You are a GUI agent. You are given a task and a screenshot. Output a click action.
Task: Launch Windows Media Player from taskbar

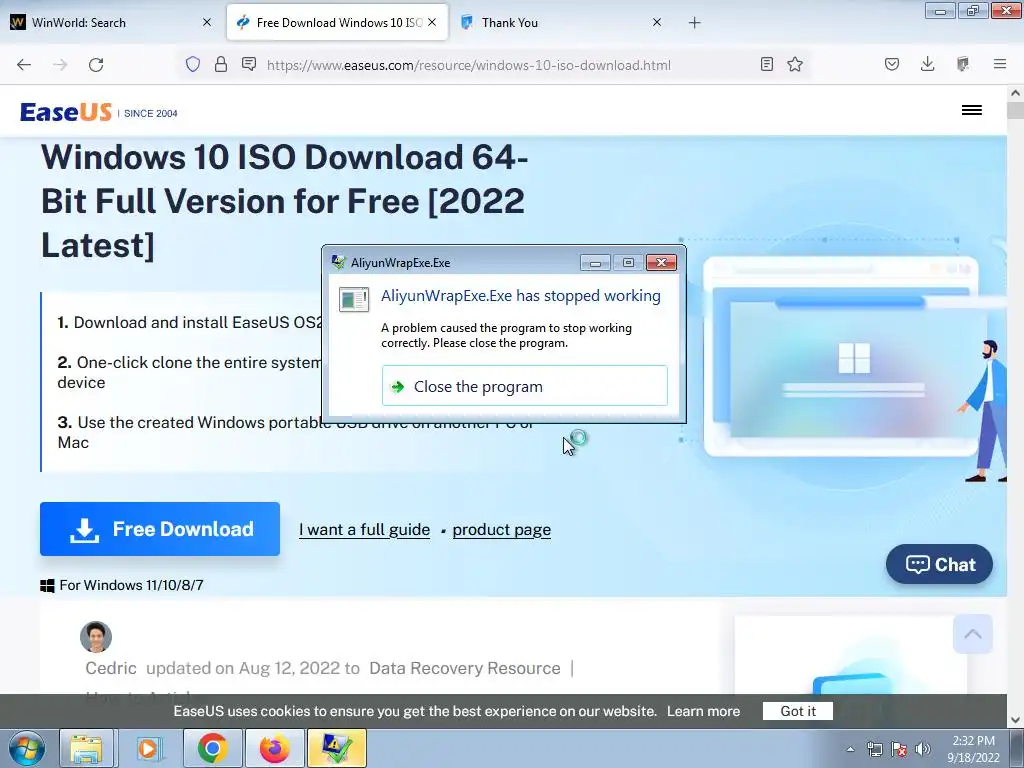pos(148,748)
